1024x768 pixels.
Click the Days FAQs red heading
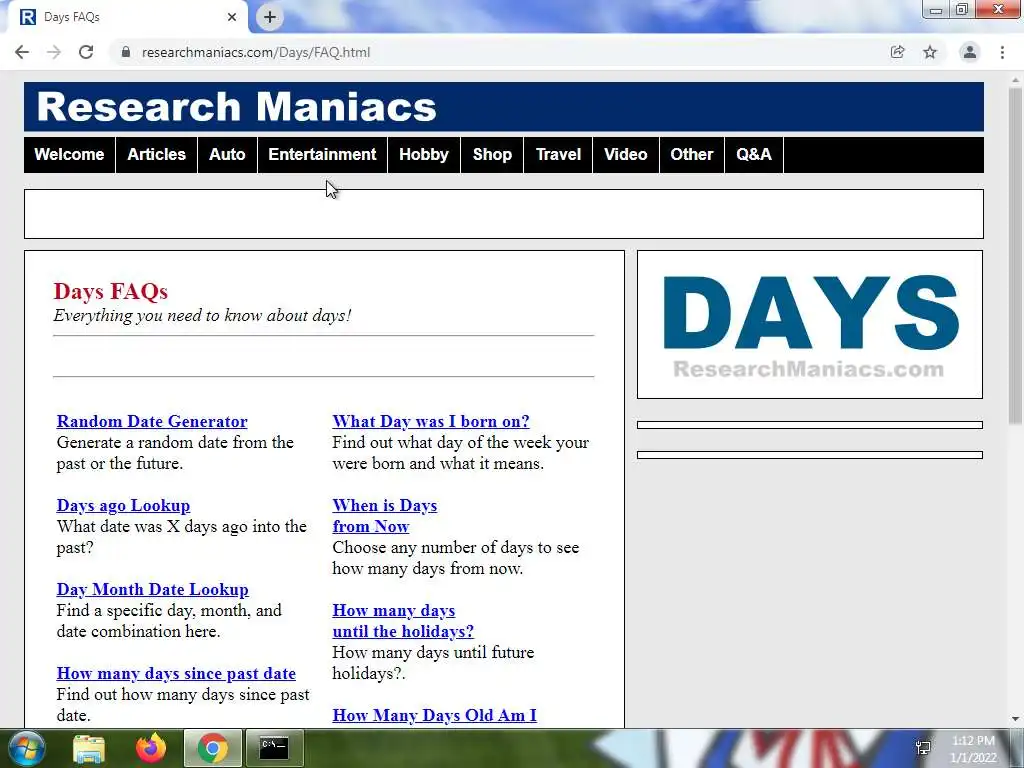pos(110,291)
